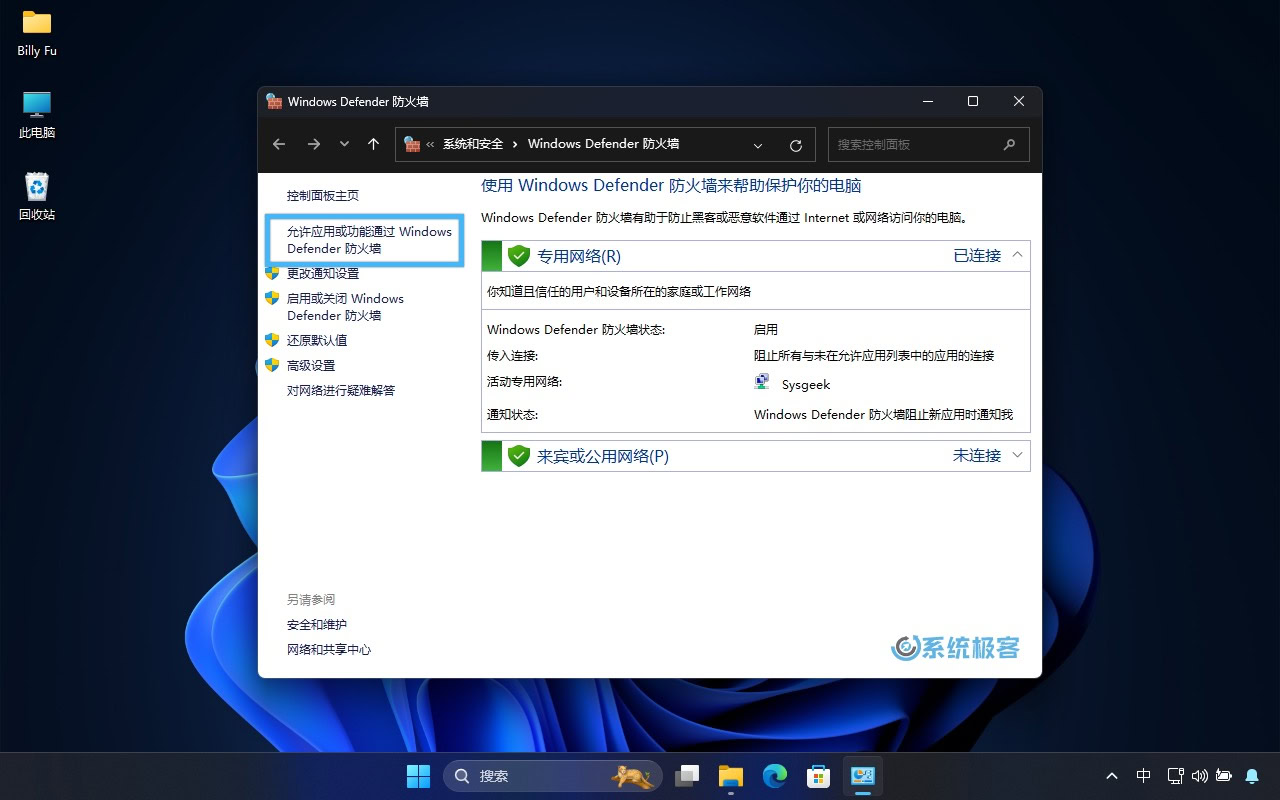
Task: Open network status tray icon
Action: (1176, 776)
